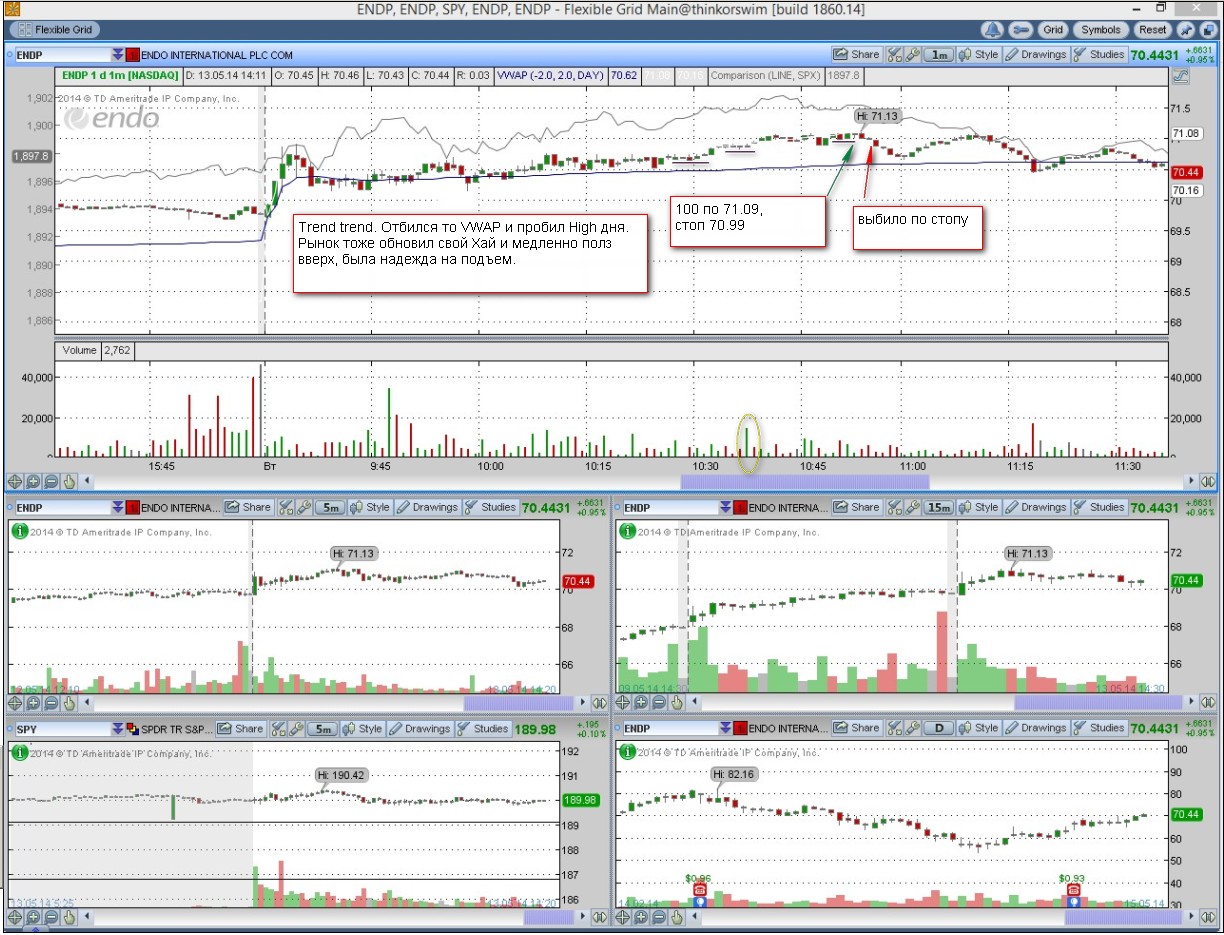Open Style menu on main 1m chart
The height and width of the screenshot is (935, 1224).
[x=979, y=55]
